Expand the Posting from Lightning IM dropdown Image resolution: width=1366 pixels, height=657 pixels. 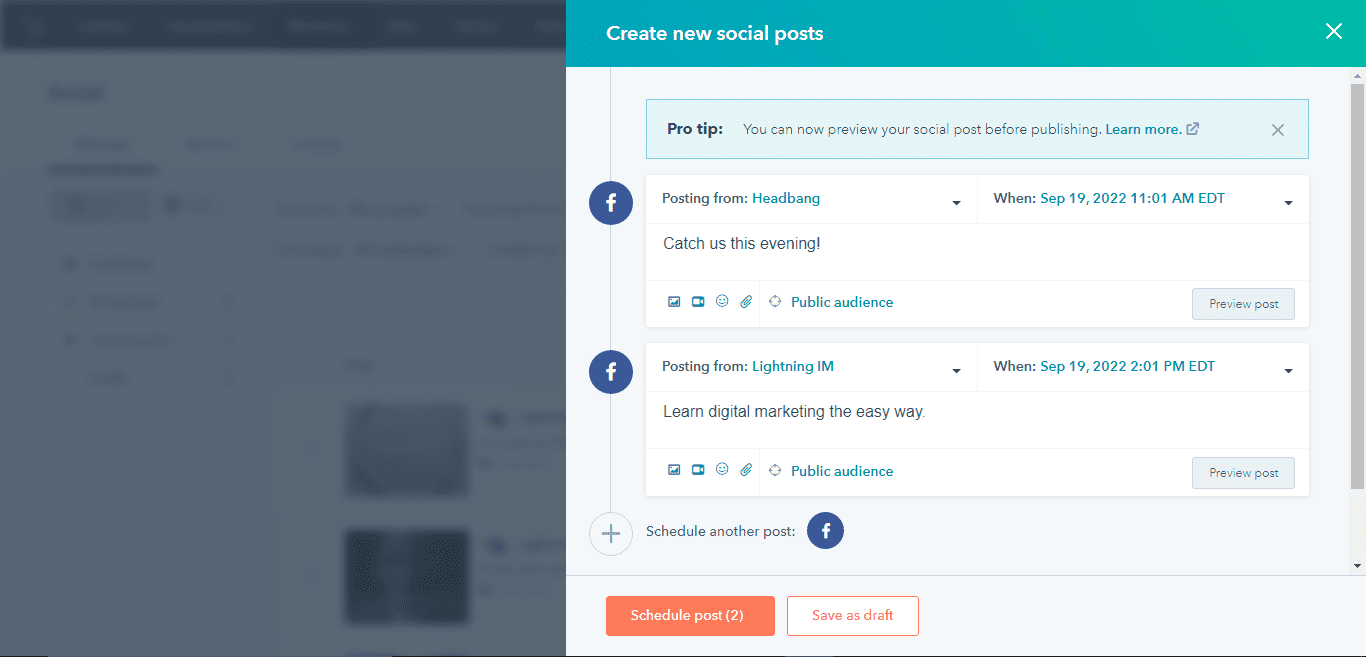pyautogui.click(x=956, y=367)
